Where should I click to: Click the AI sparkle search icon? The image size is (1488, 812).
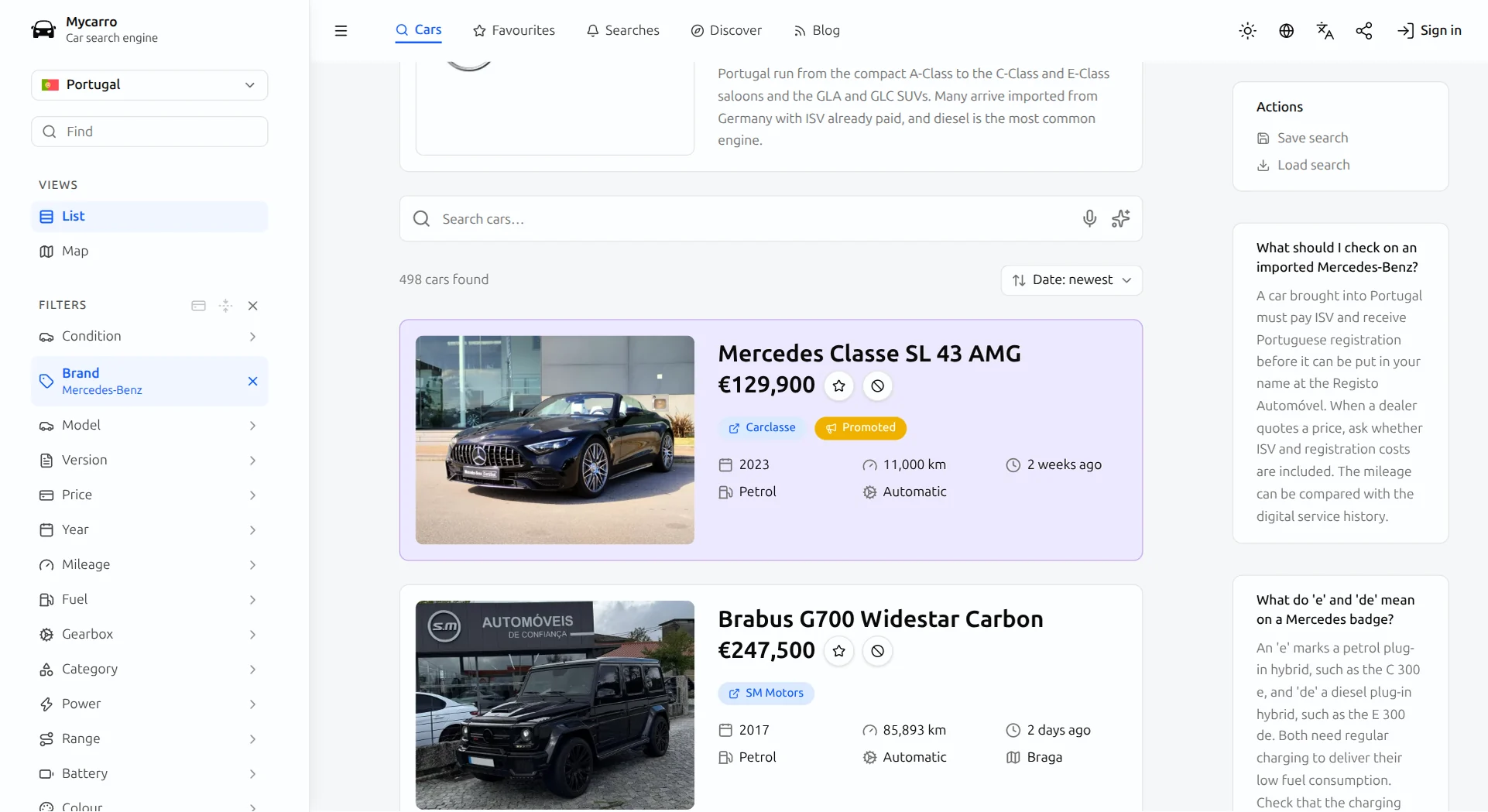(1120, 219)
